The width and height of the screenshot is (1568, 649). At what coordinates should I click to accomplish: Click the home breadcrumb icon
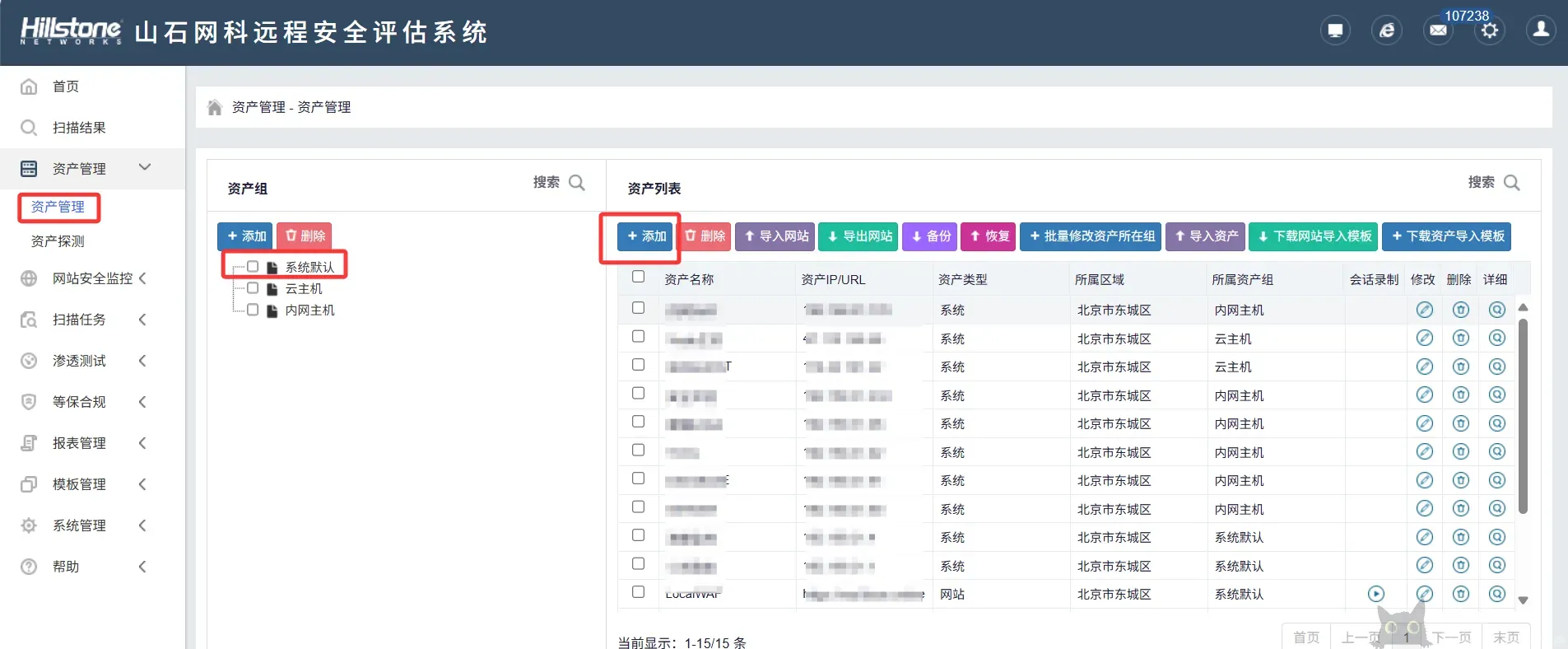coord(215,107)
